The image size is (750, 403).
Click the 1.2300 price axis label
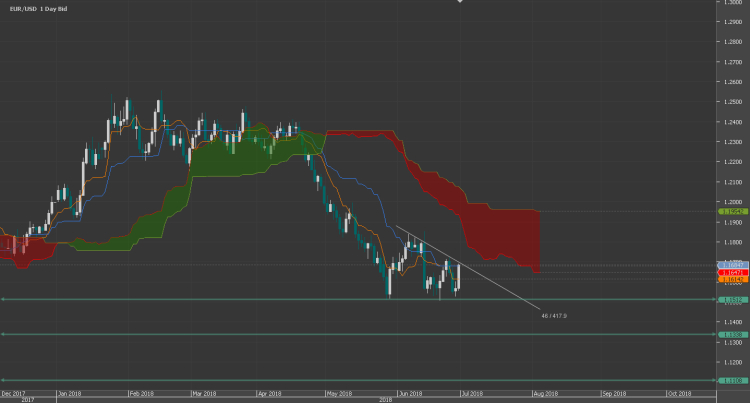pyautogui.click(x=733, y=142)
